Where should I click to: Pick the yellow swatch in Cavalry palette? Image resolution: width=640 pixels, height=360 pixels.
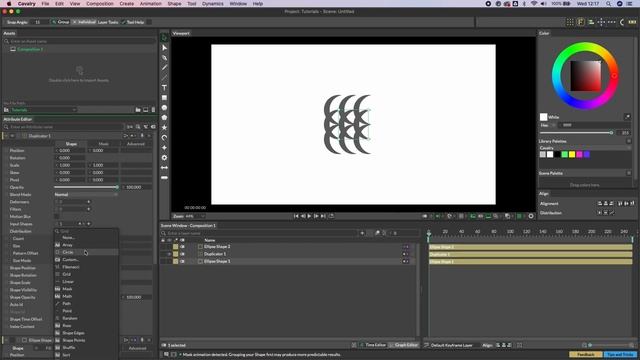pyautogui.click(x=572, y=154)
